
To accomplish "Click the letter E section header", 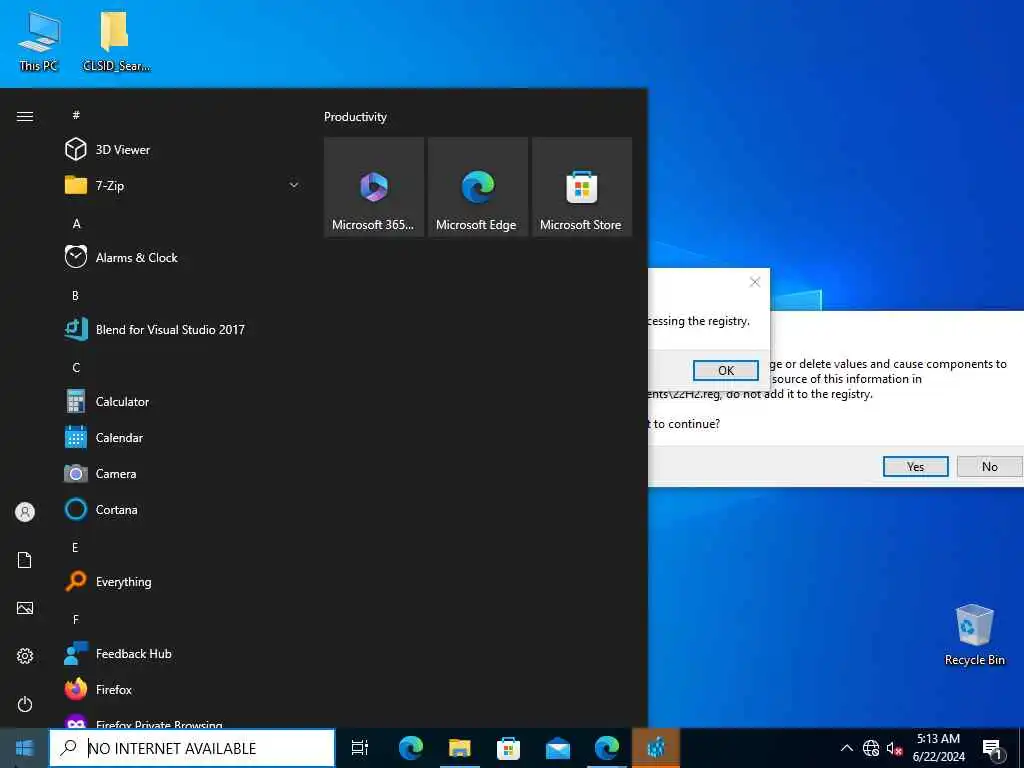I will [x=75, y=547].
